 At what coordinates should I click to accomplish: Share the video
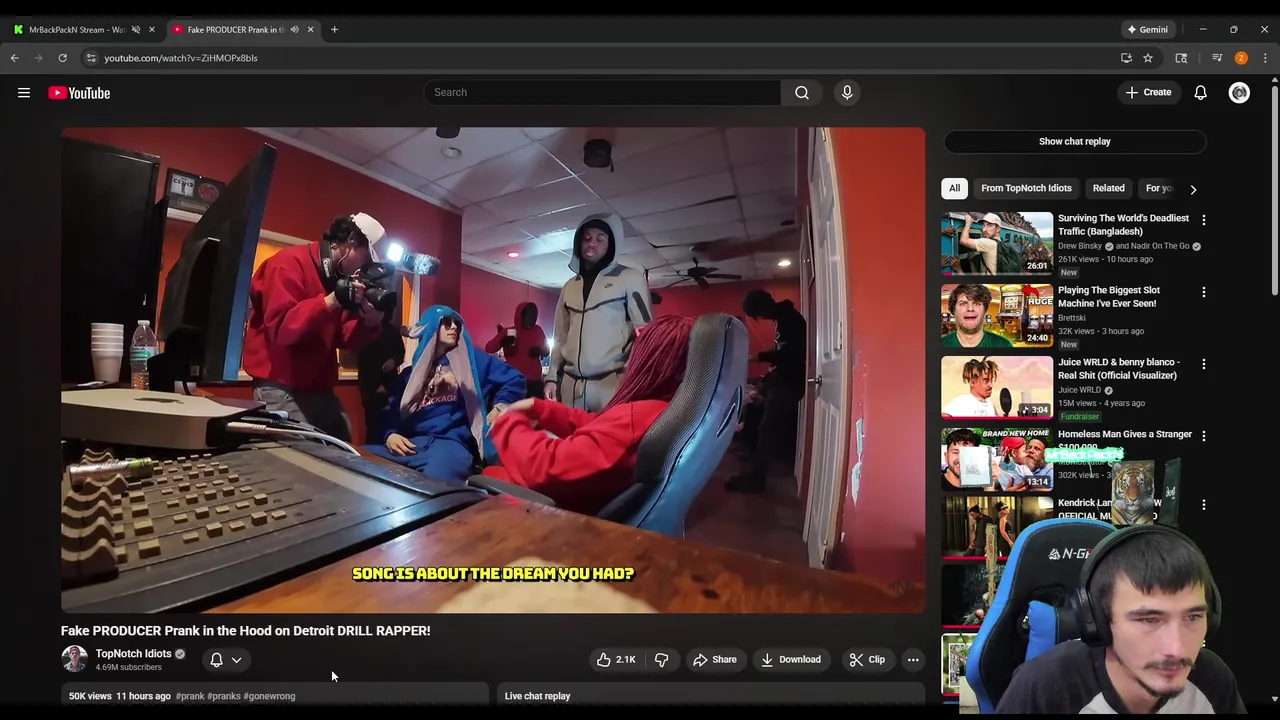coord(715,660)
